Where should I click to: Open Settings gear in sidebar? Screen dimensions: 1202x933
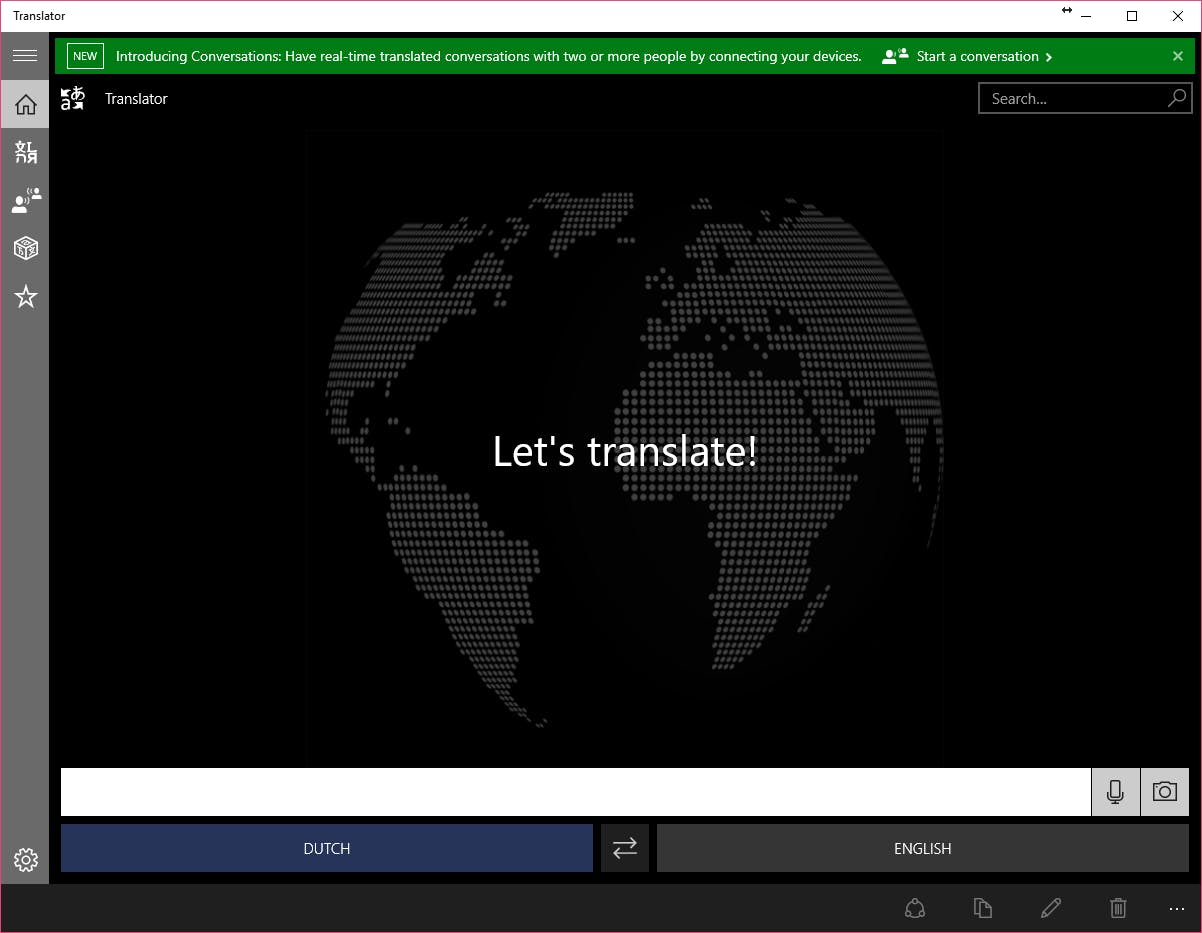pyautogui.click(x=25, y=860)
